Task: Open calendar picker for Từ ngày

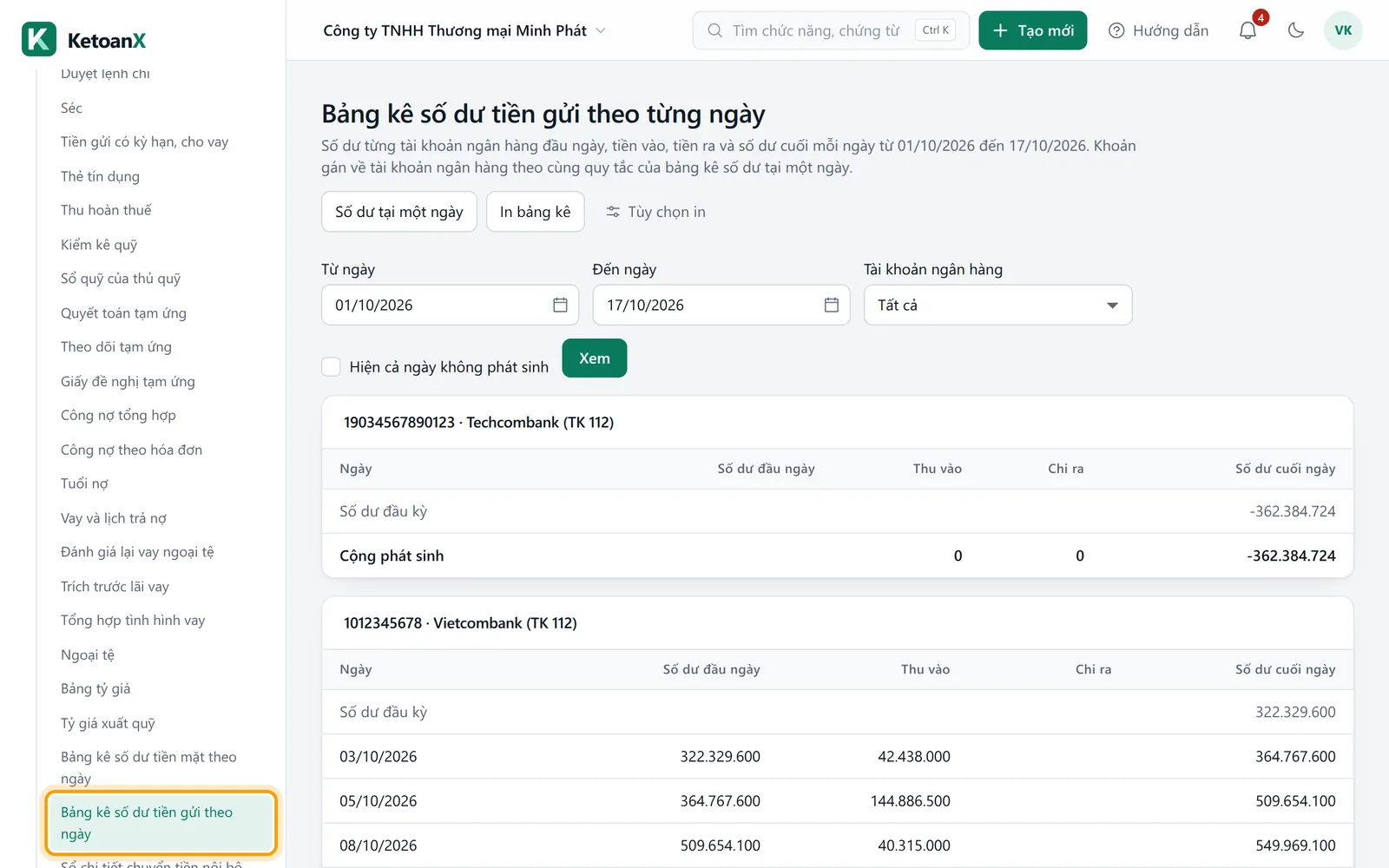Action: (560, 305)
